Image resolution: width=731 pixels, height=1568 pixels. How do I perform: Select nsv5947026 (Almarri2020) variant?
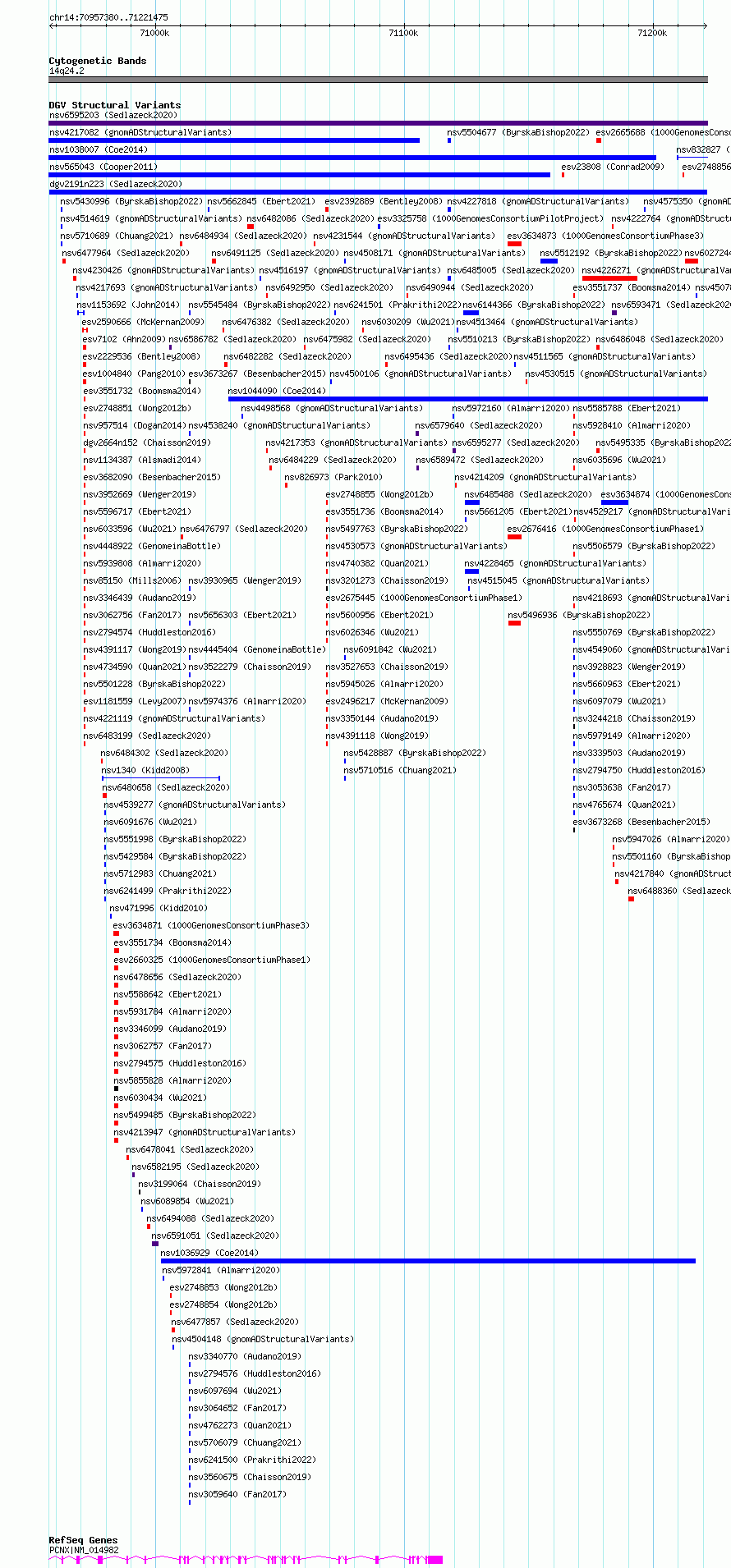[x=670, y=839]
